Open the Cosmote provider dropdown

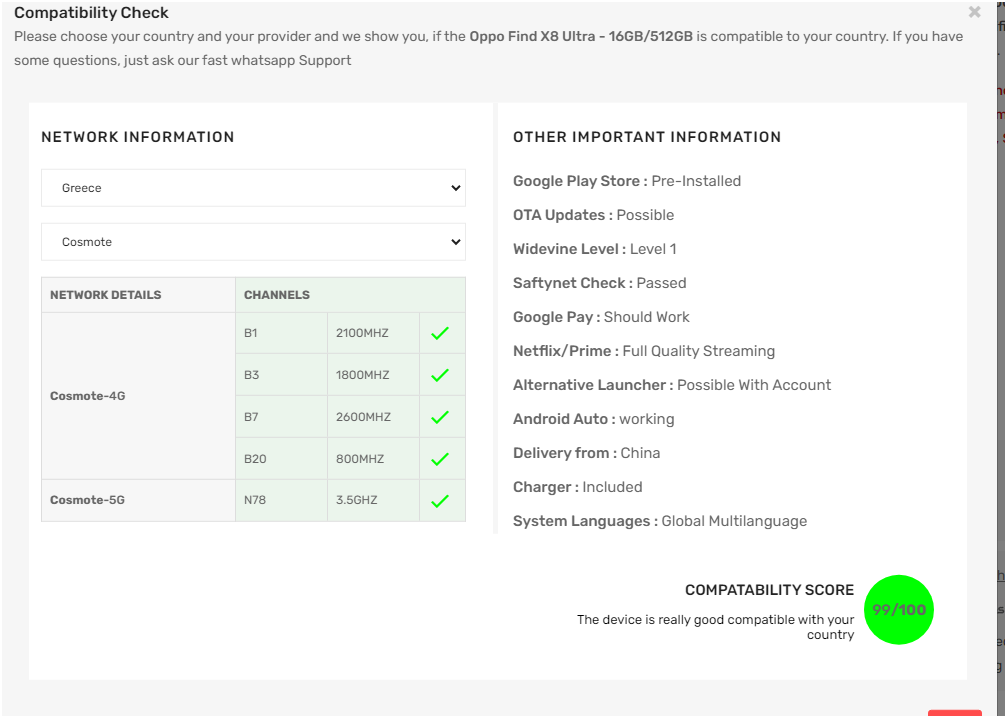click(x=253, y=242)
